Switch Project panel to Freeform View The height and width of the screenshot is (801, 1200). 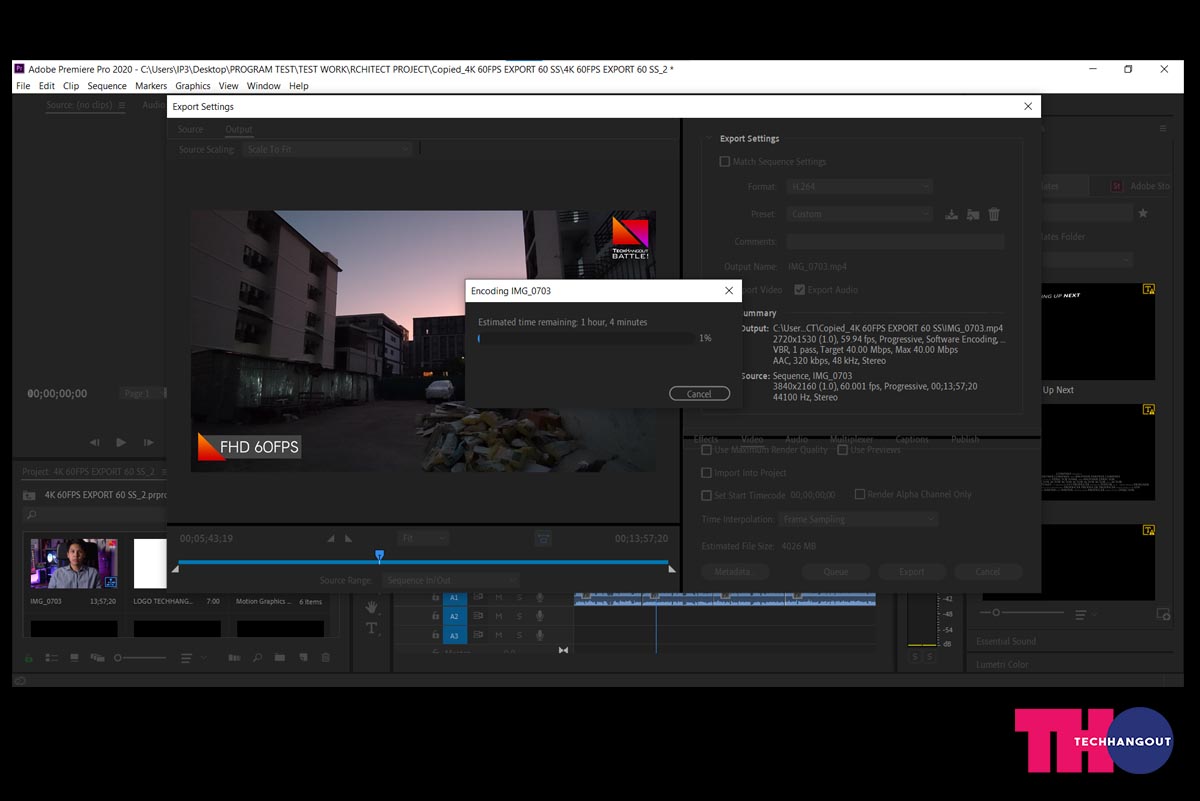[x=97, y=658]
